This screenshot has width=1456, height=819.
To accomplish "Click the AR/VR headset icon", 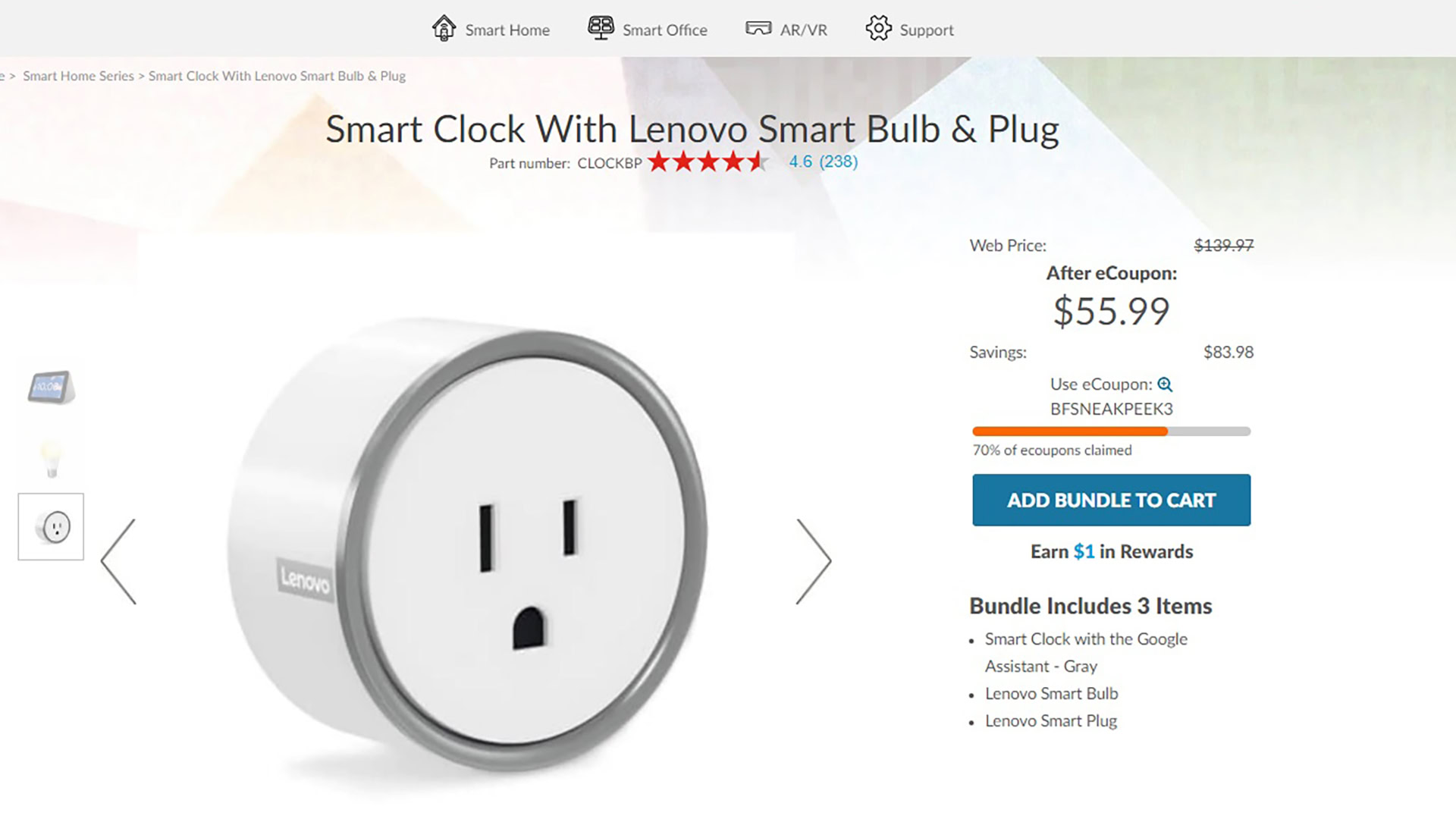I will click(758, 29).
